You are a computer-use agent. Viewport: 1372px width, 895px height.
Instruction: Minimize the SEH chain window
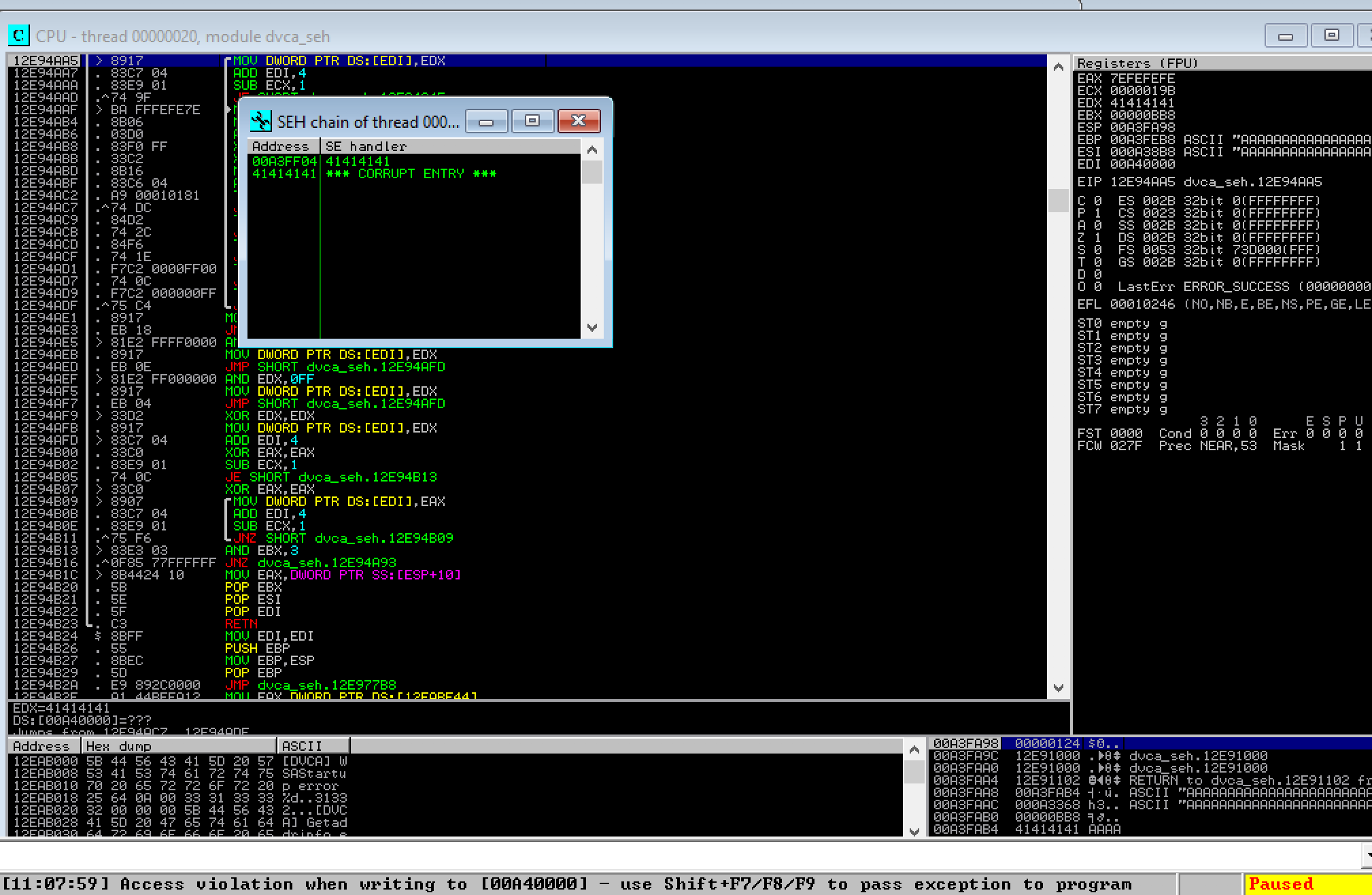tap(486, 121)
